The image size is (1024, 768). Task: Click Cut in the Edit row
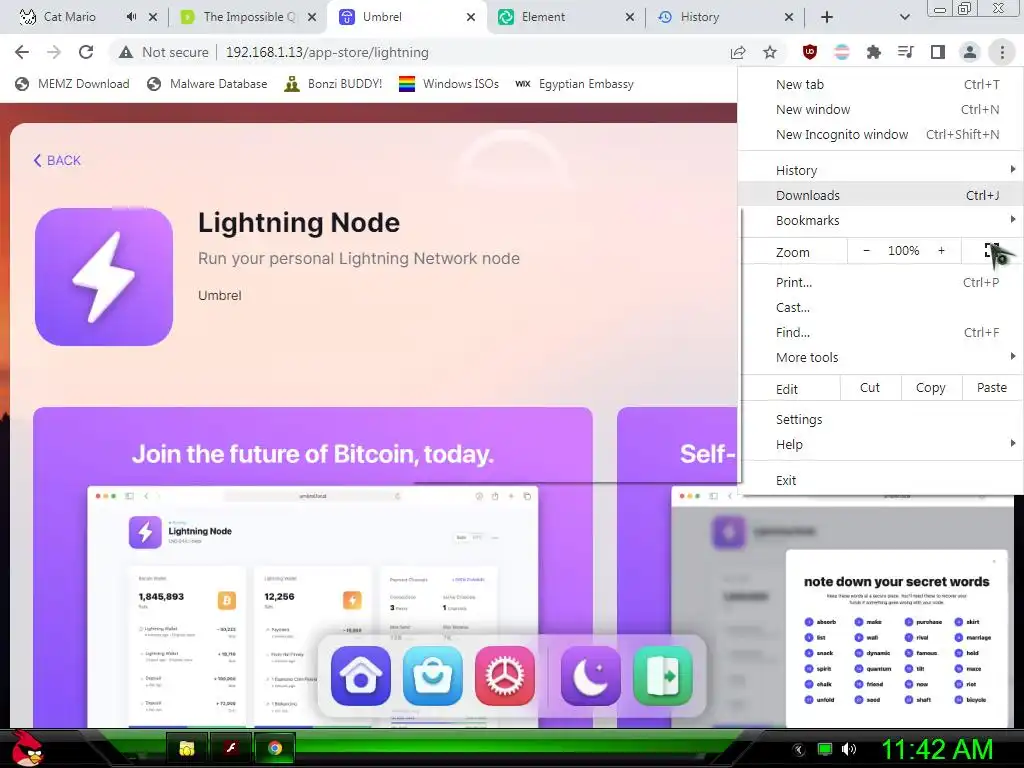[870, 388]
